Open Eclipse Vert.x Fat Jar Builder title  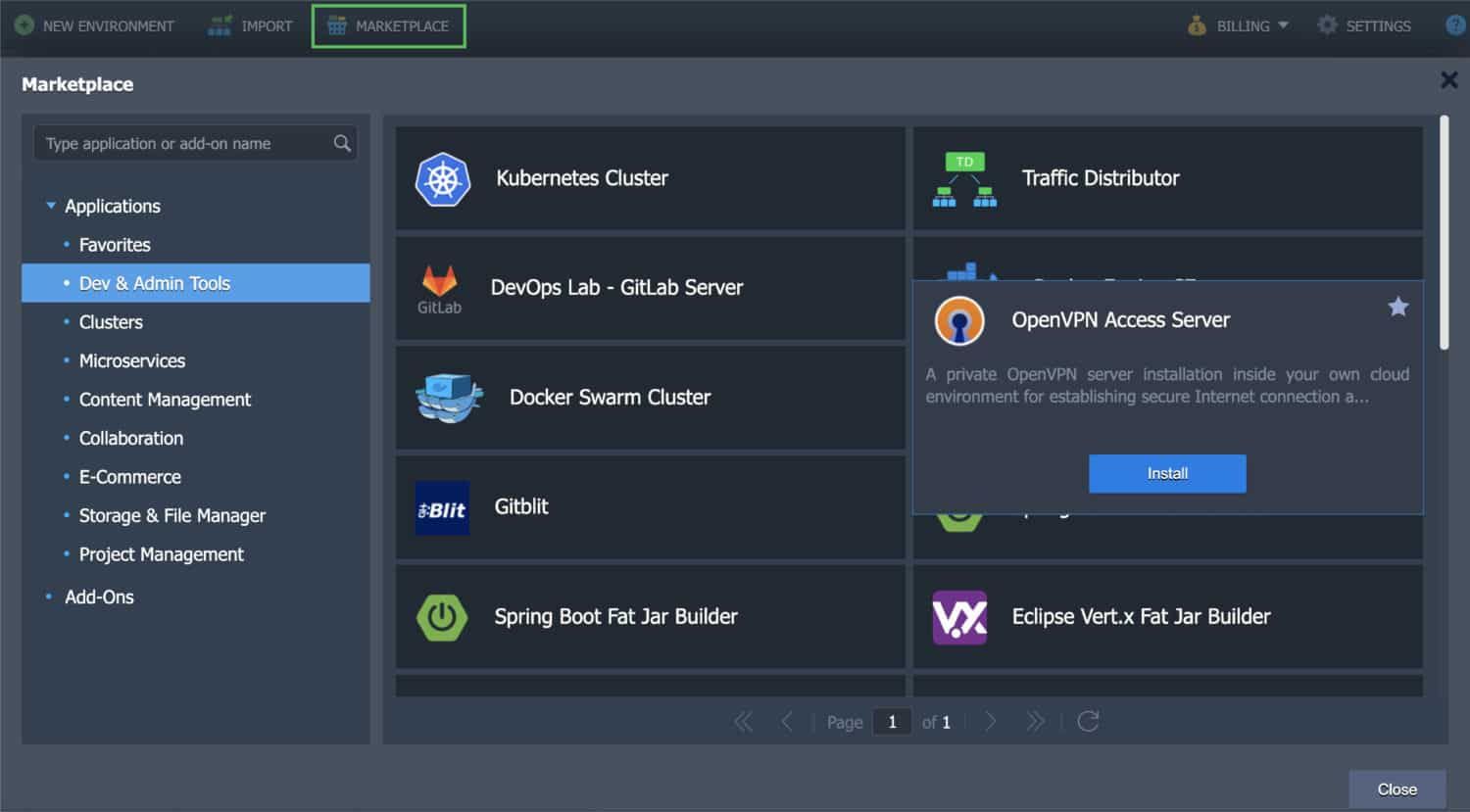[x=1141, y=616]
